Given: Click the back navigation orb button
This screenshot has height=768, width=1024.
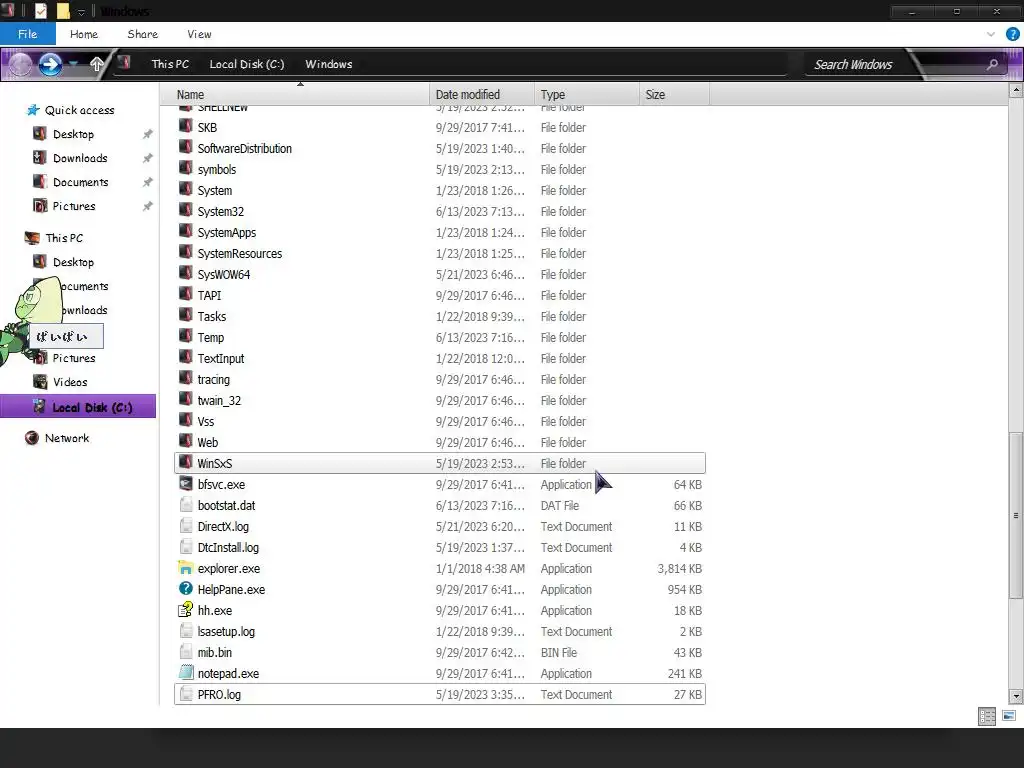Looking at the screenshot, I should click(x=20, y=64).
